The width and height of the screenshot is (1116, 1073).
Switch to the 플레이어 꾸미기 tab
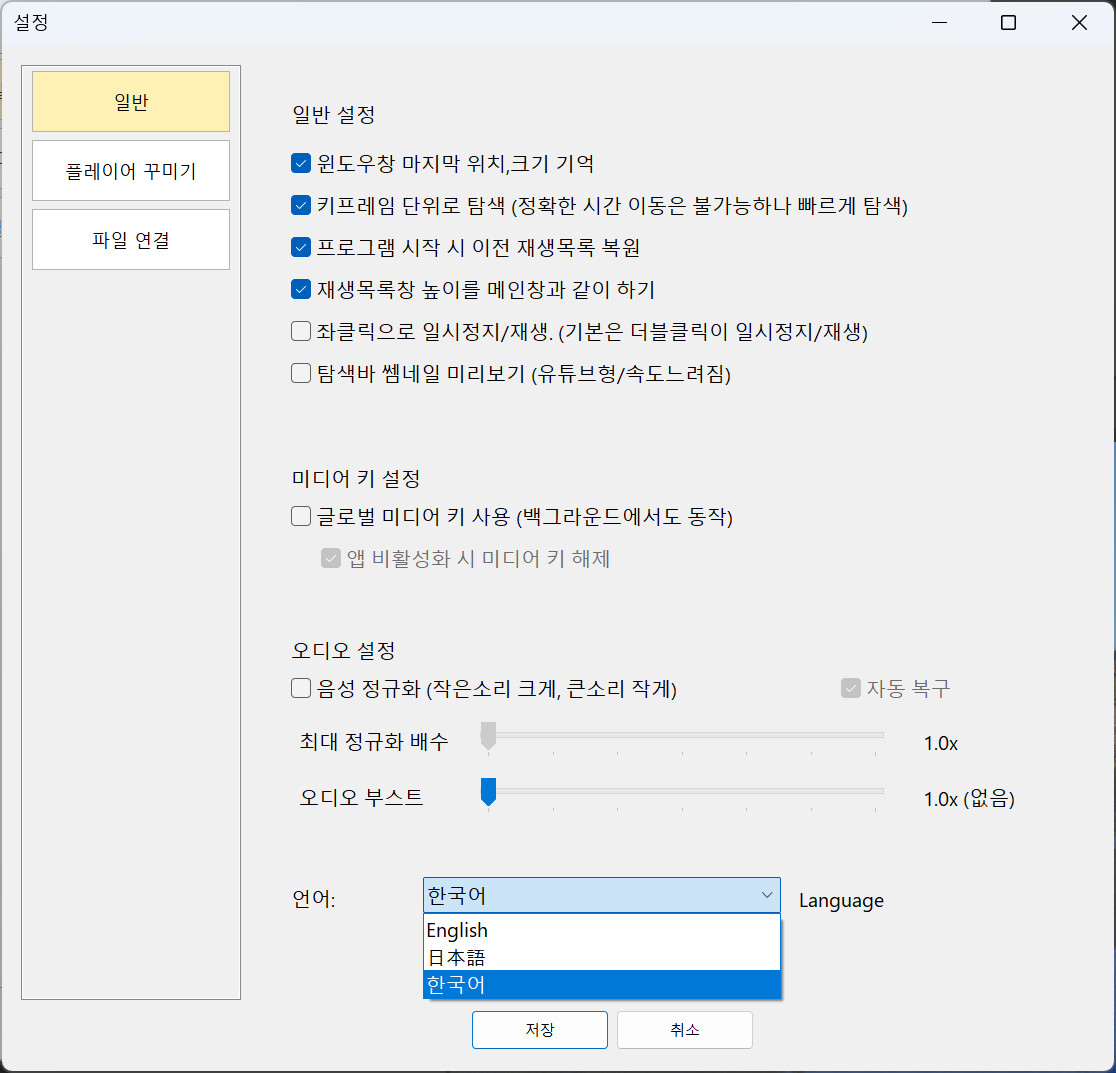pyautogui.click(x=131, y=171)
